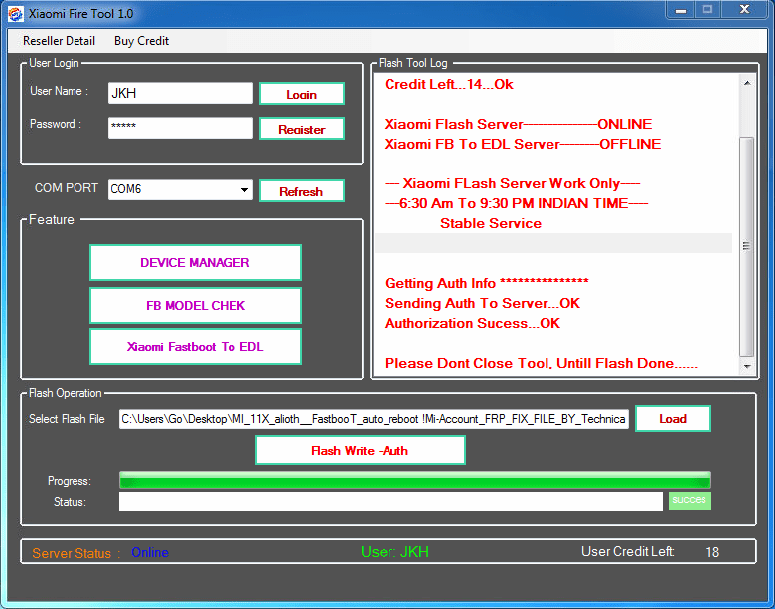
Task: Select 'Please Dont Close Tool' log line
Action: click(x=541, y=363)
